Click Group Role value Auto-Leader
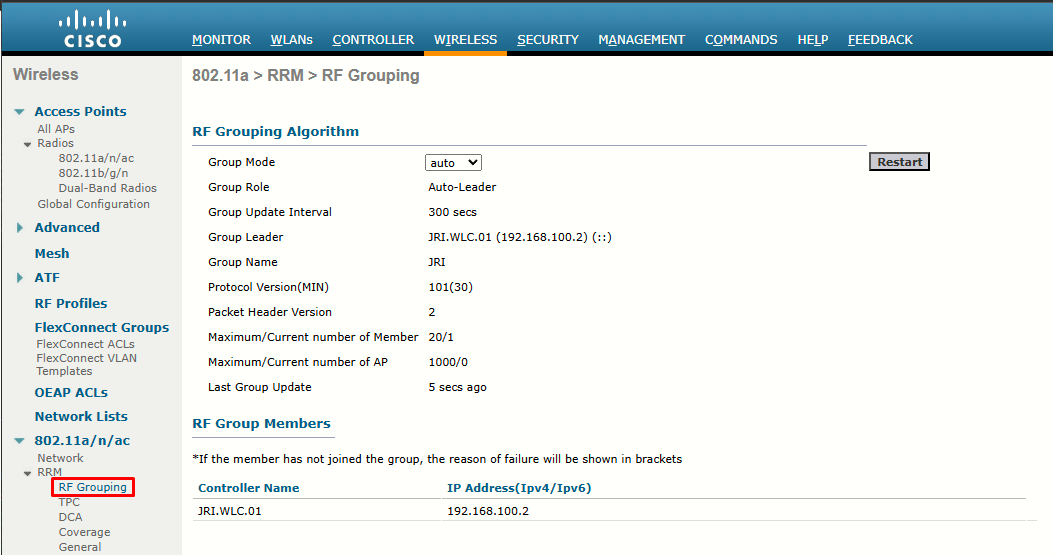 coord(462,187)
